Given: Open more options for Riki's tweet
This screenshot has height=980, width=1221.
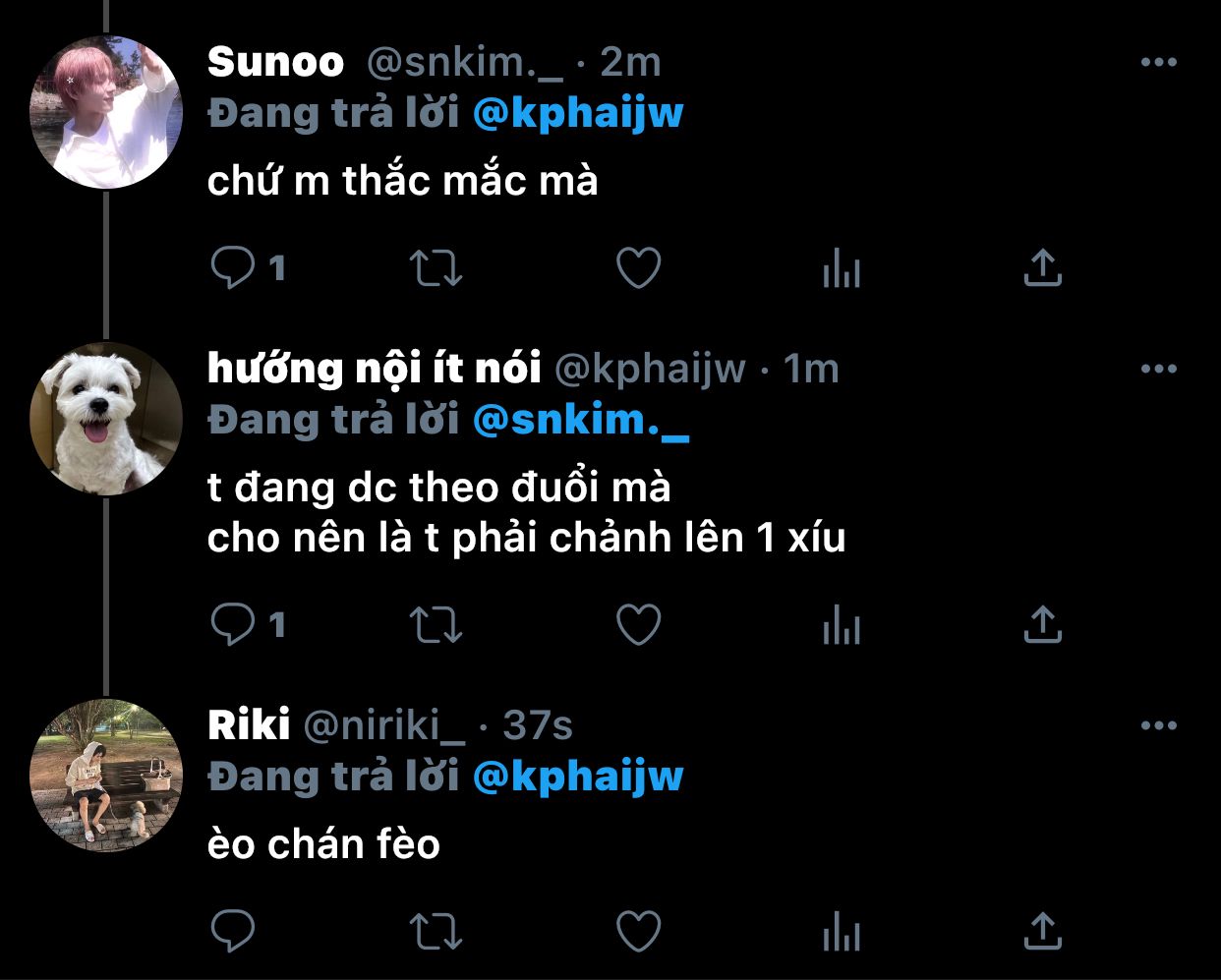Looking at the screenshot, I should pos(1159,725).
